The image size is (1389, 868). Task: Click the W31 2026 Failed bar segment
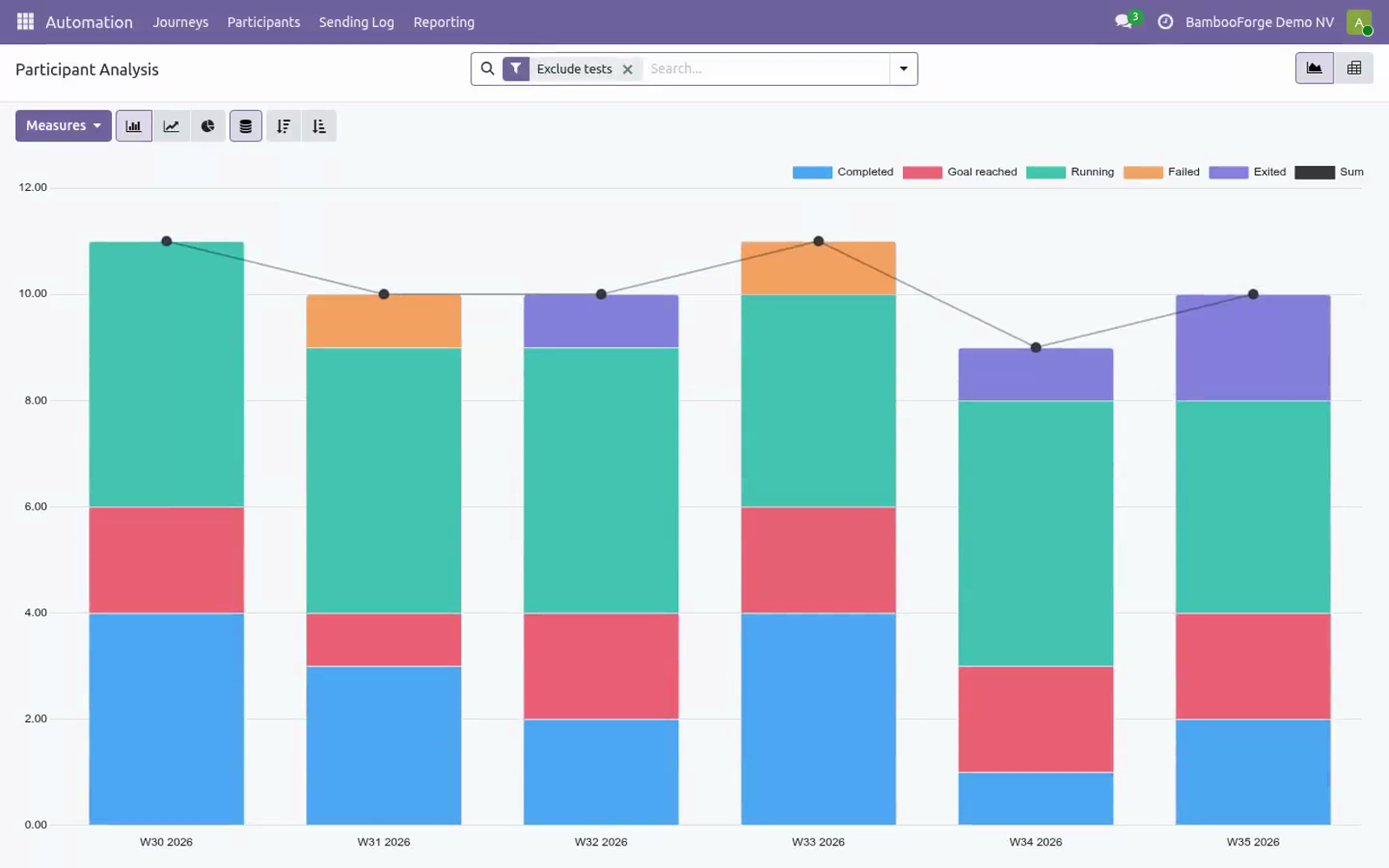(x=384, y=321)
